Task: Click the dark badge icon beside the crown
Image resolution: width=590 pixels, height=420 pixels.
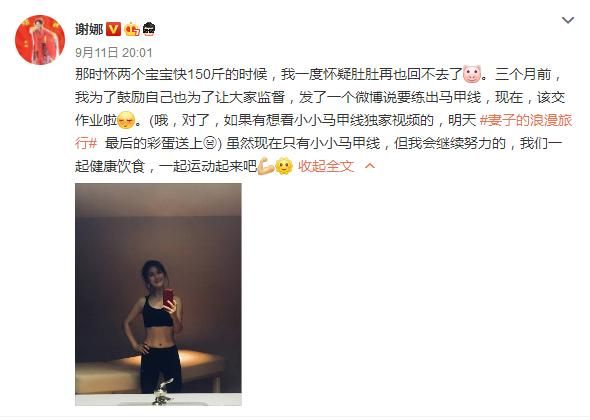Action: point(149,29)
